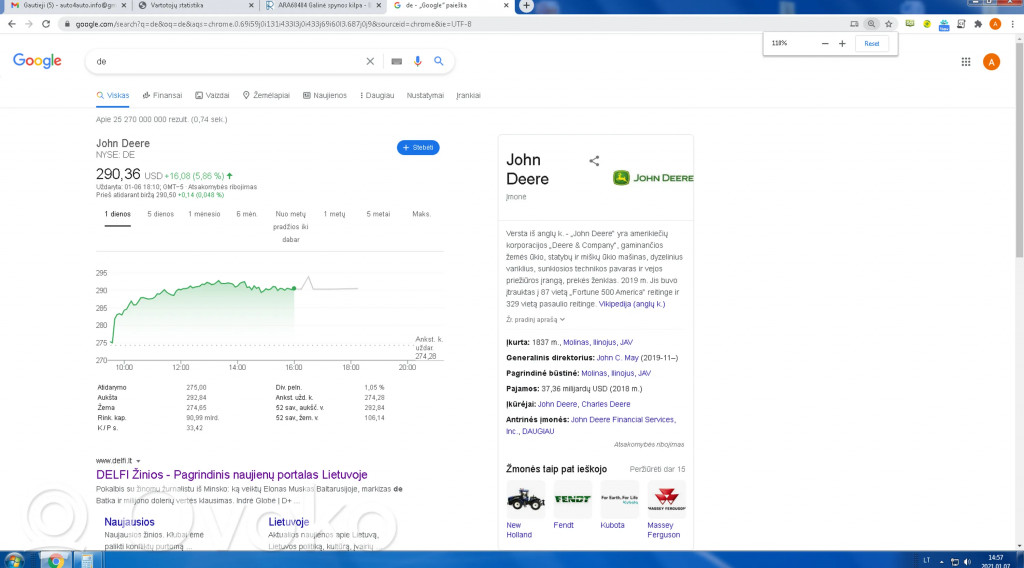
Task: Open the DELFI Žinios search result
Action: [231, 474]
